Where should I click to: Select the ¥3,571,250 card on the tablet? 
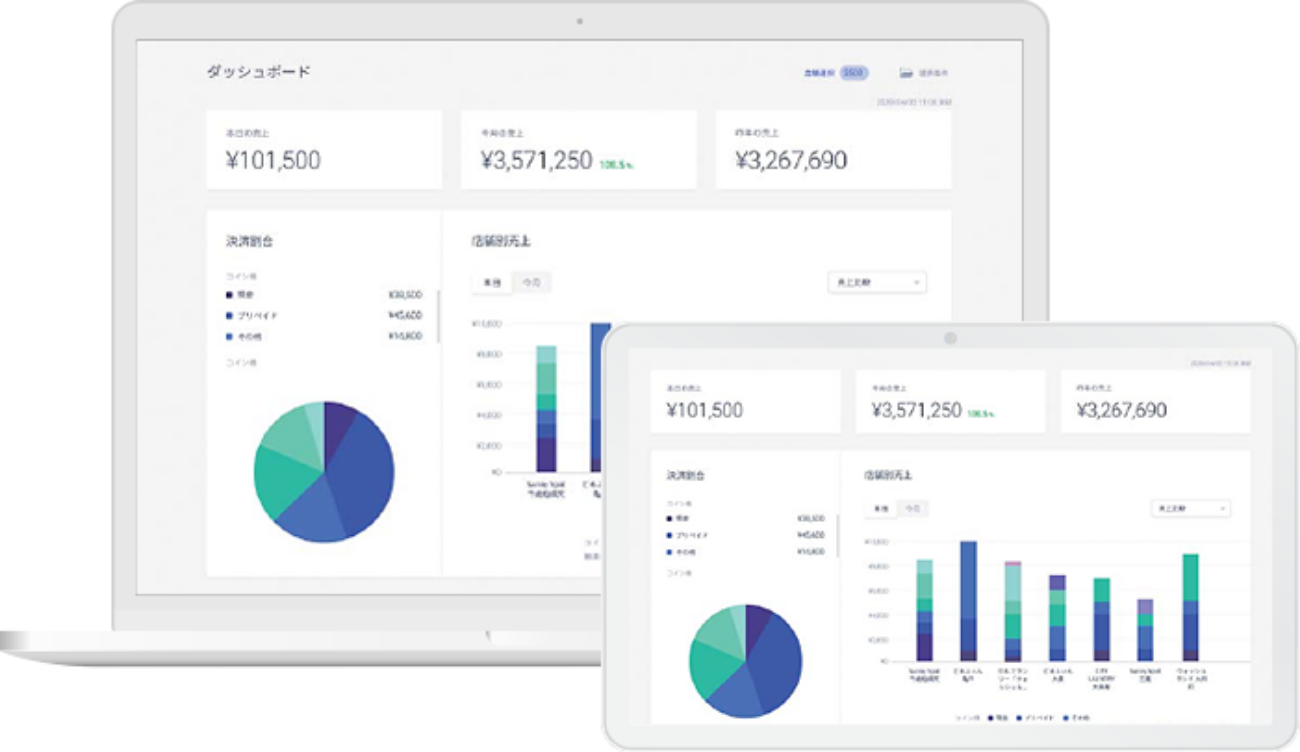(950, 401)
